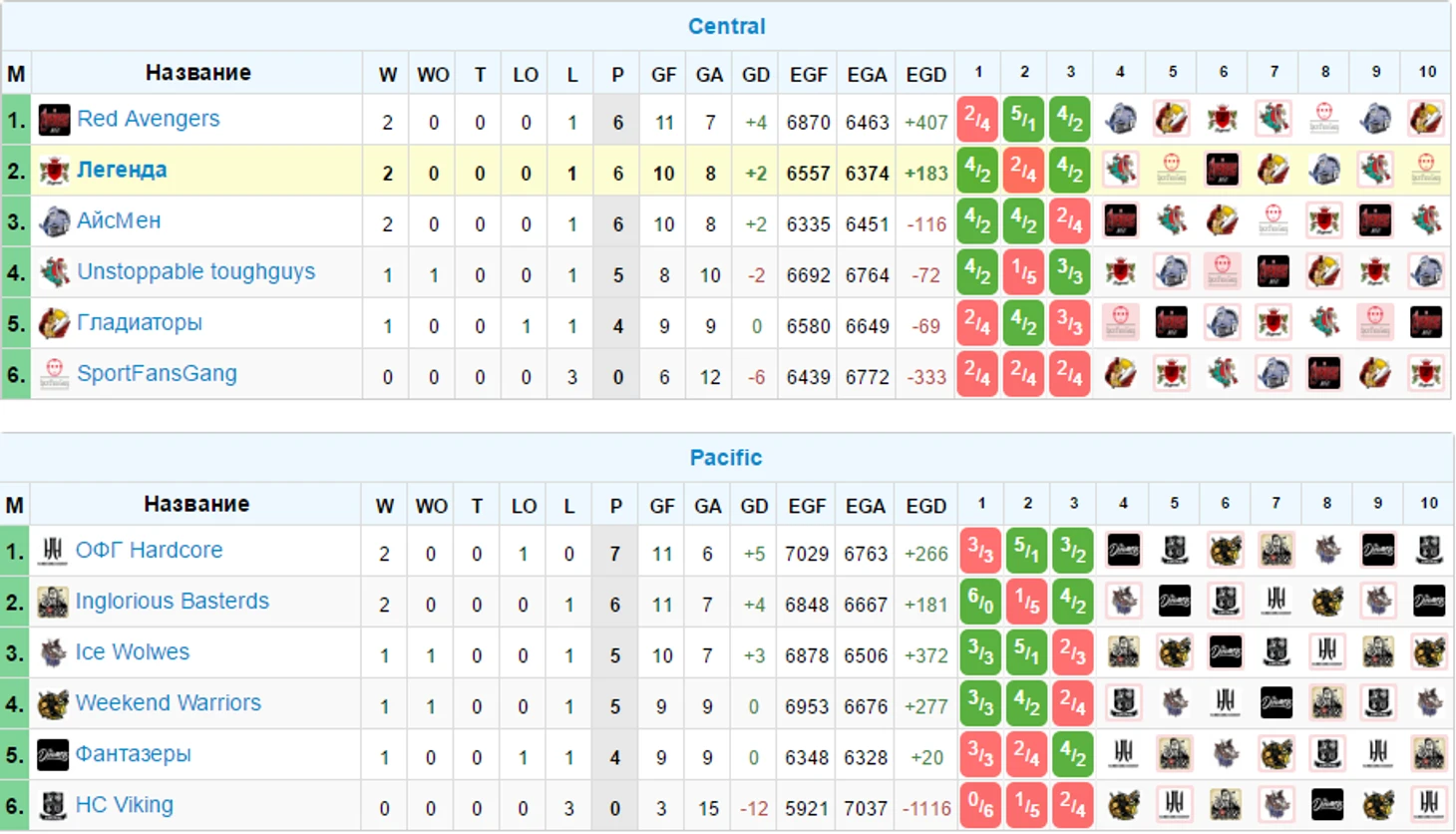Open the Red Avengers team link
Screen dimensions: 1456x834
(x=149, y=119)
